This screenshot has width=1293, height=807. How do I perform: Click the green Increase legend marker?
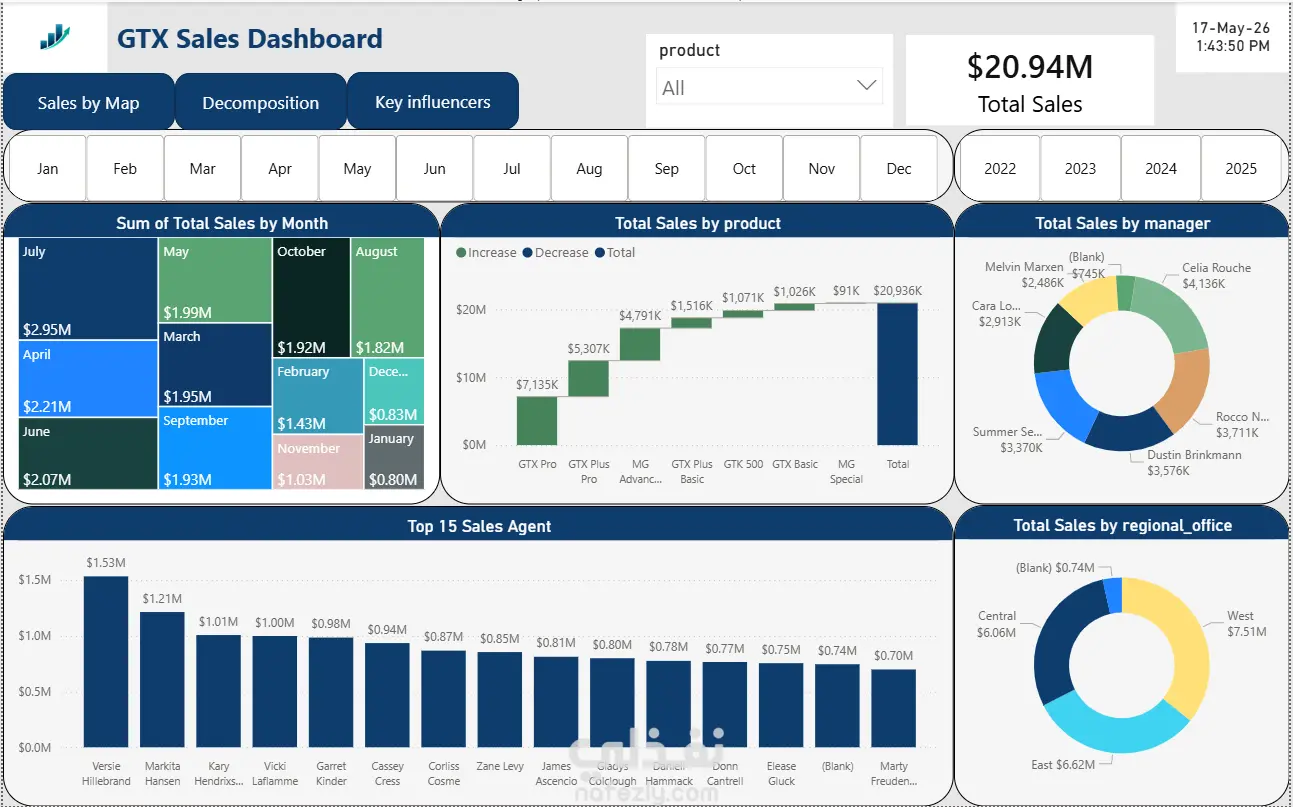click(x=461, y=253)
